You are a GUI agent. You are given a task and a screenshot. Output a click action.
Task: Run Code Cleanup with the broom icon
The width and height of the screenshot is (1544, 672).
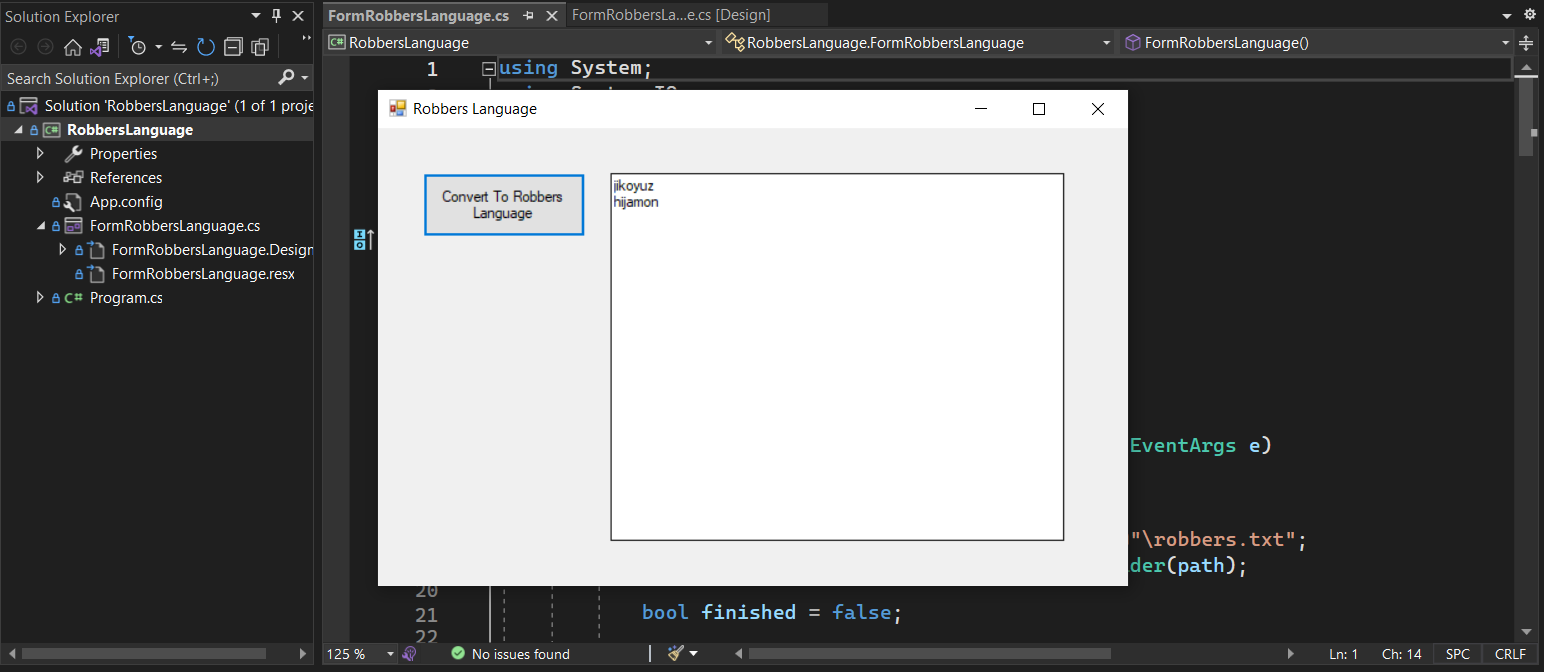click(x=676, y=653)
